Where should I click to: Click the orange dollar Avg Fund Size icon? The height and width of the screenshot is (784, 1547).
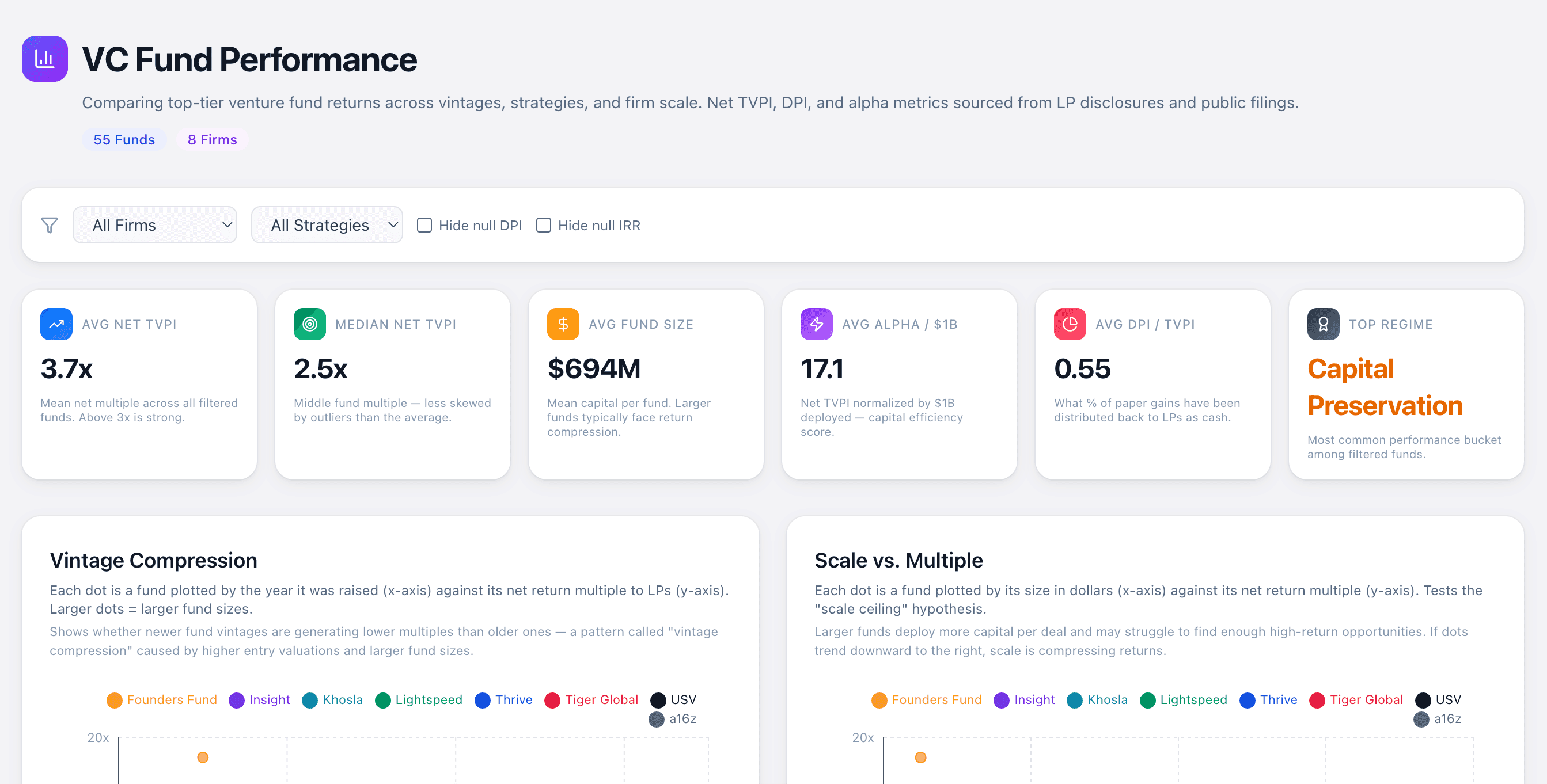click(x=563, y=324)
